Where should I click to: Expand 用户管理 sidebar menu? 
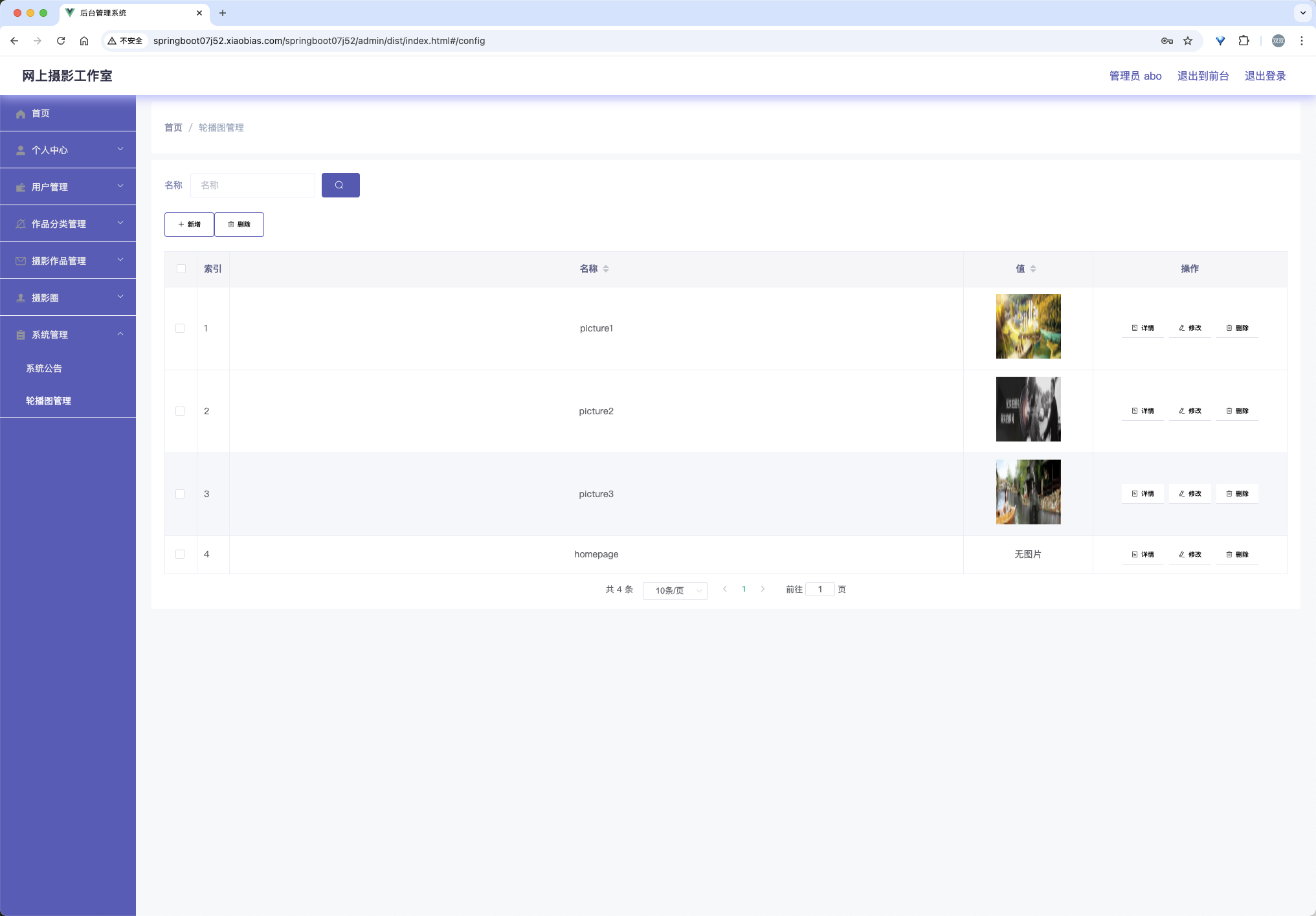(68, 187)
